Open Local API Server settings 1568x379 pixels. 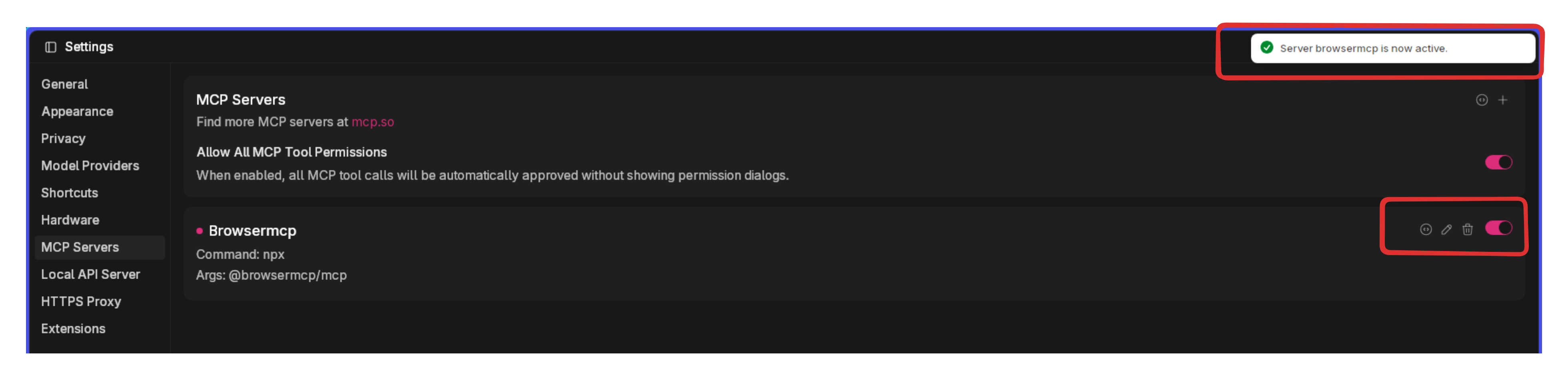(90, 274)
